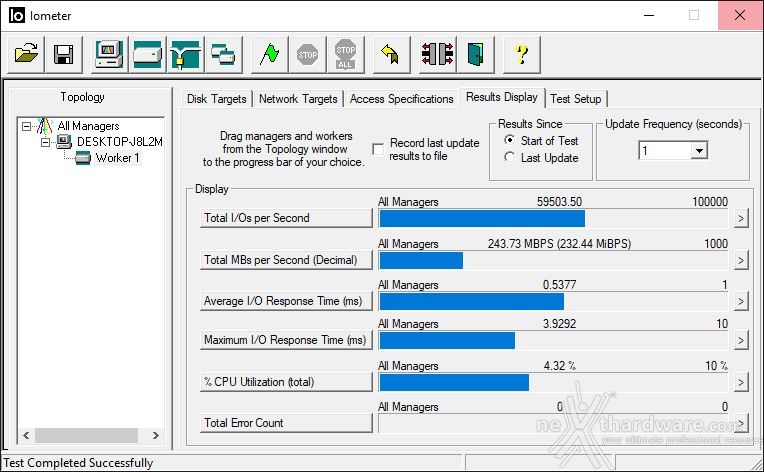
Task: Click the DESKTOP-J8L2M computer icon
Action: [63, 142]
